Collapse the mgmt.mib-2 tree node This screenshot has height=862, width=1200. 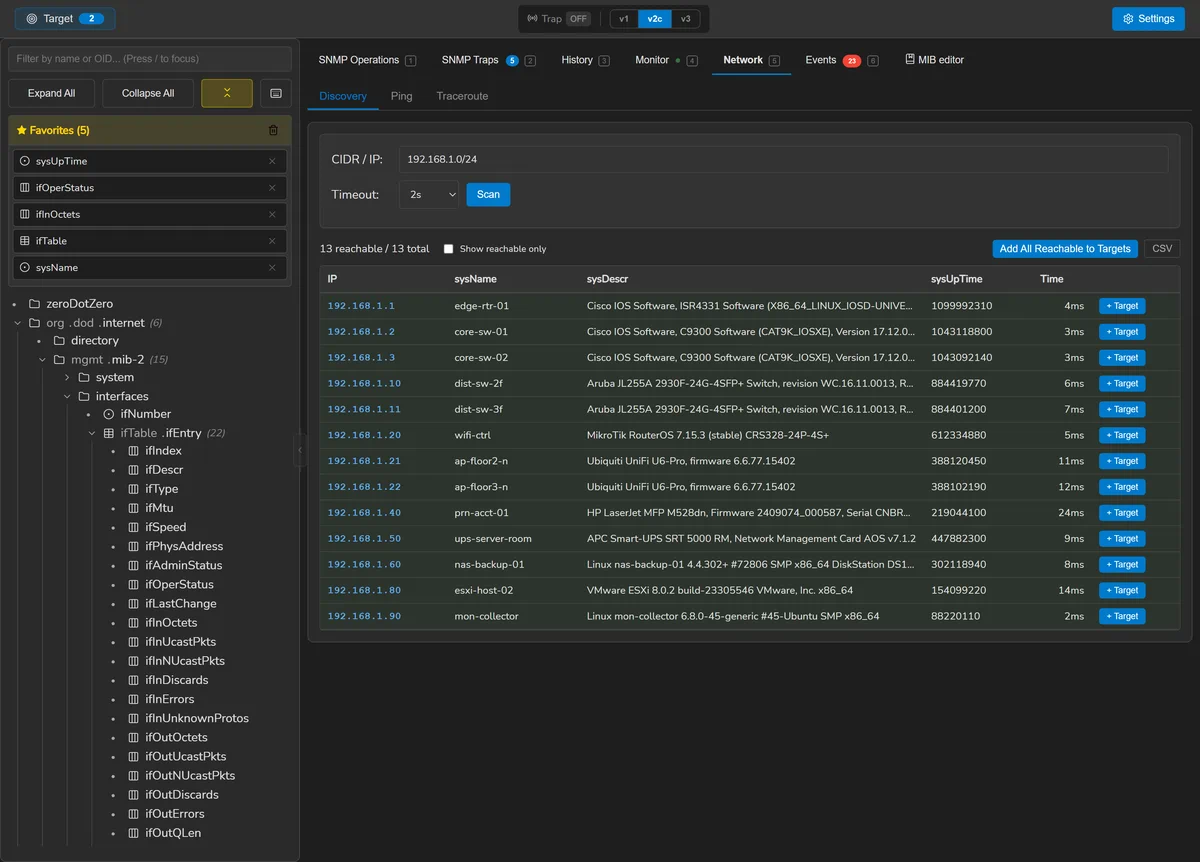(x=42, y=360)
